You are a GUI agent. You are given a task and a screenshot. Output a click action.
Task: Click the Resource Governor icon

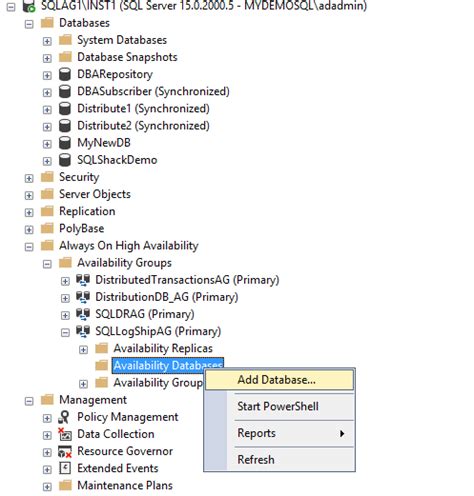click(65, 451)
